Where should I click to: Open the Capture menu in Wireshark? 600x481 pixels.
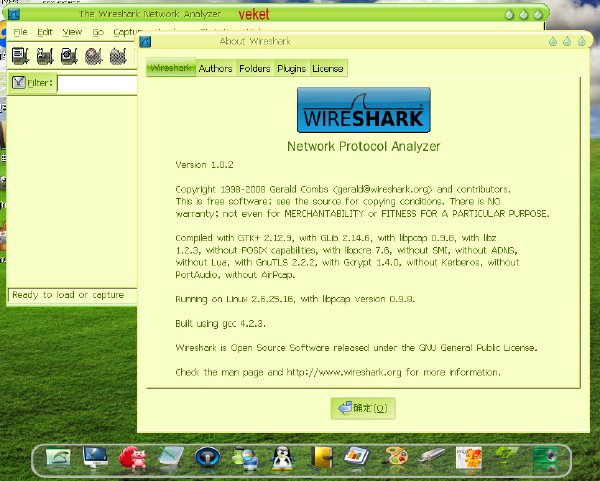[x=128, y=32]
